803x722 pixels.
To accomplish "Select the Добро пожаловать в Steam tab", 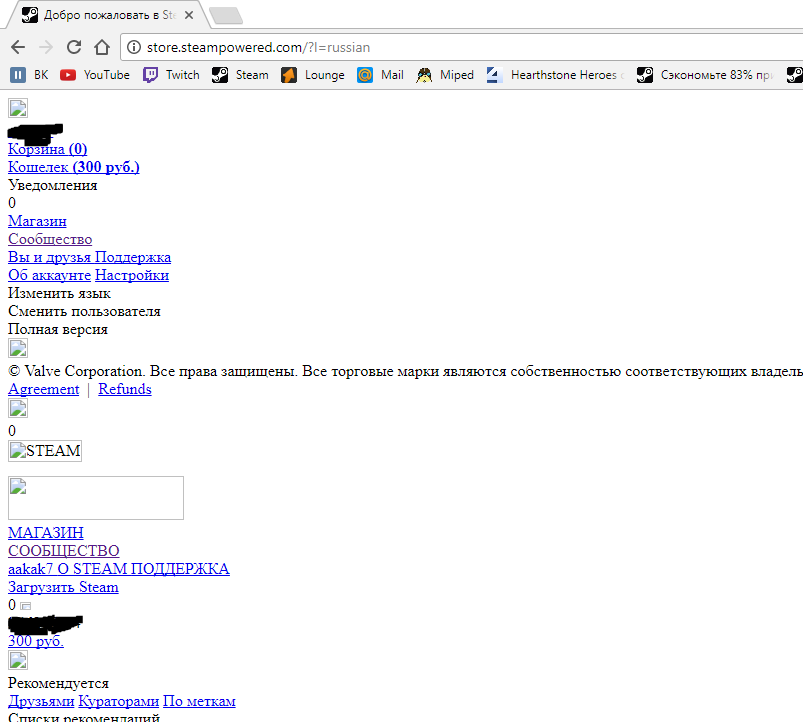I will [108, 15].
